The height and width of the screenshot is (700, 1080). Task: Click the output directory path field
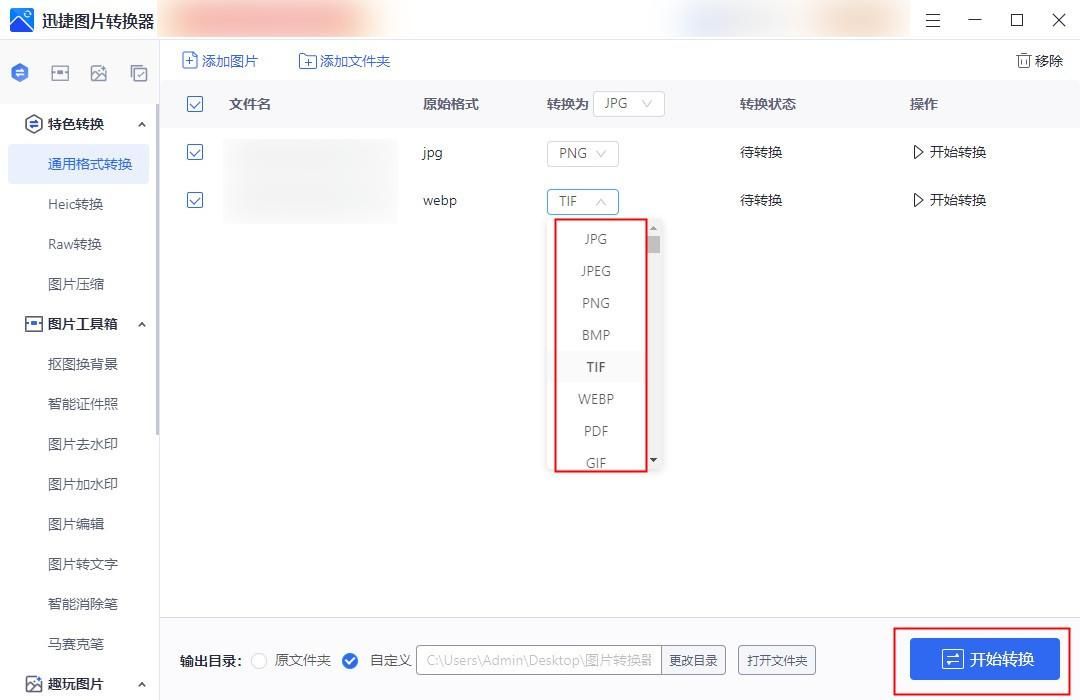click(539, 660)
